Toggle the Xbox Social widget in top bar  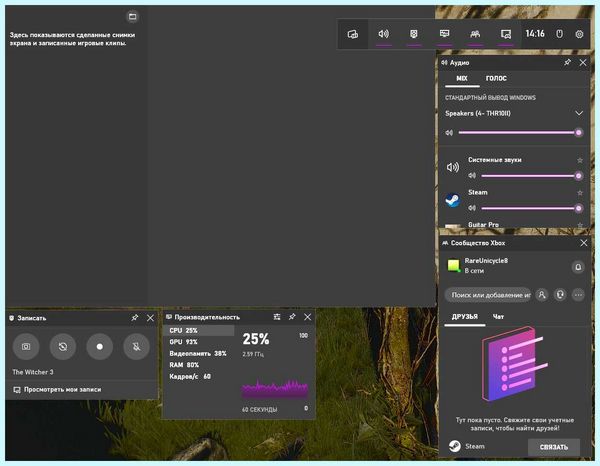pos(475,34)
